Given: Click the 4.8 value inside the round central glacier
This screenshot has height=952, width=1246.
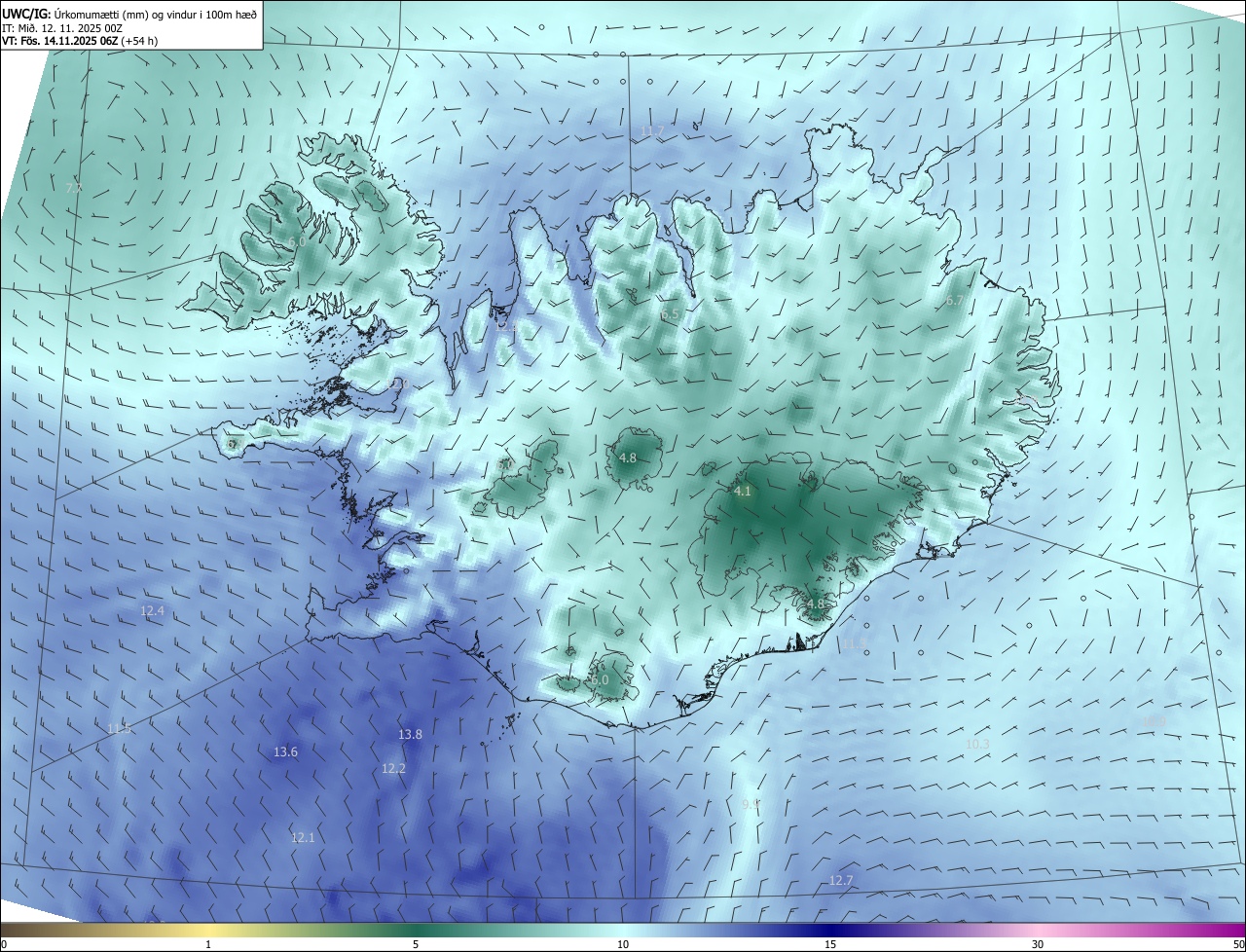Looking at the screenshot, I should tap(628, 458).
